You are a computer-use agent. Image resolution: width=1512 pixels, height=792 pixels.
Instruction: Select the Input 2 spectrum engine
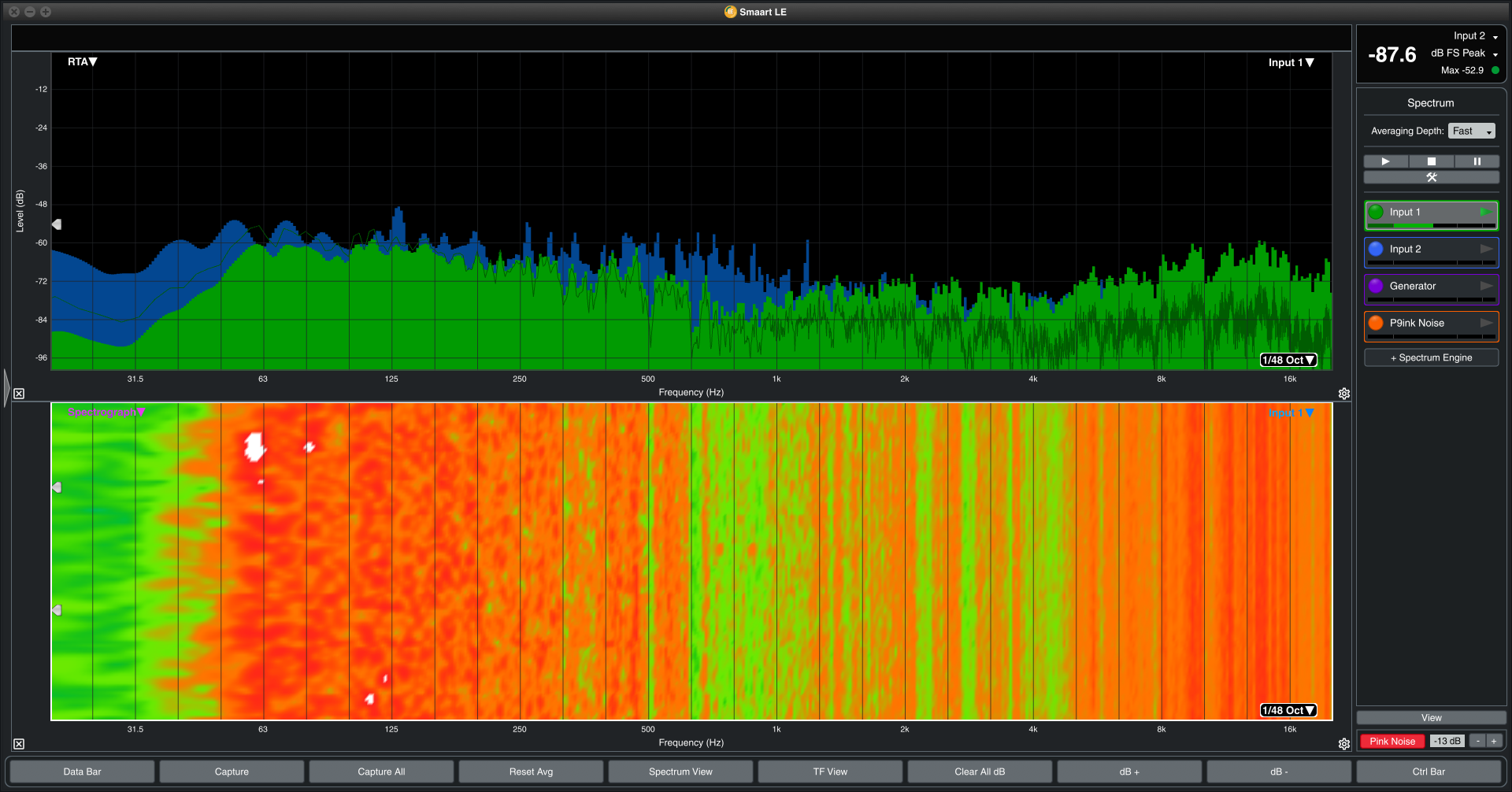coord(1431,252)
